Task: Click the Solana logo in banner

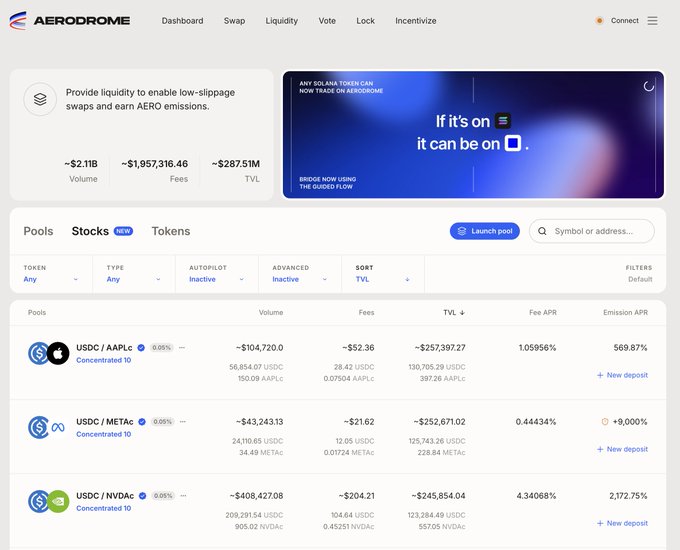Action: coord(503,121)
